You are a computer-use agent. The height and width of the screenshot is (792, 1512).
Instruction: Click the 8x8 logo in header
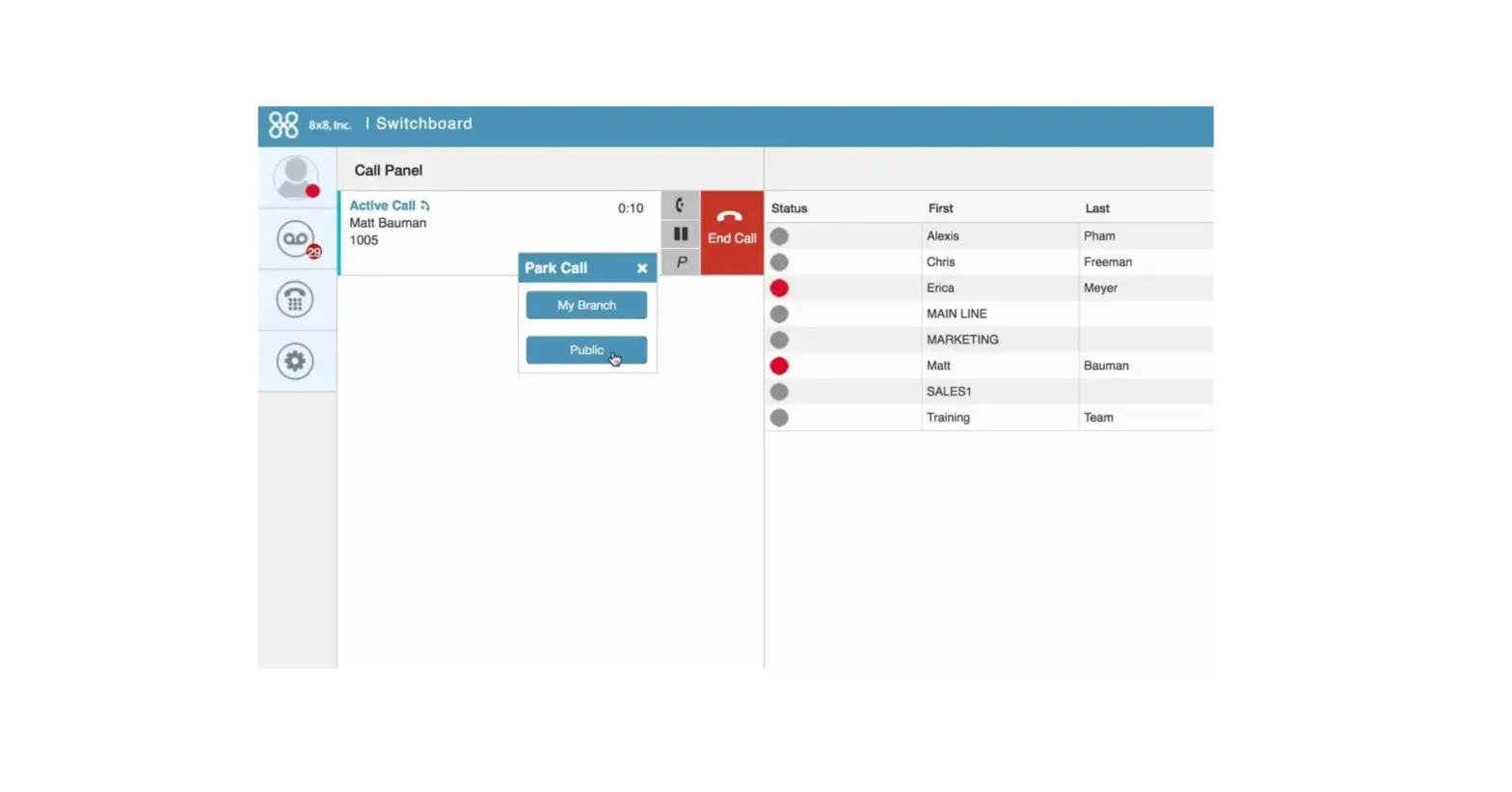(283, 124)
